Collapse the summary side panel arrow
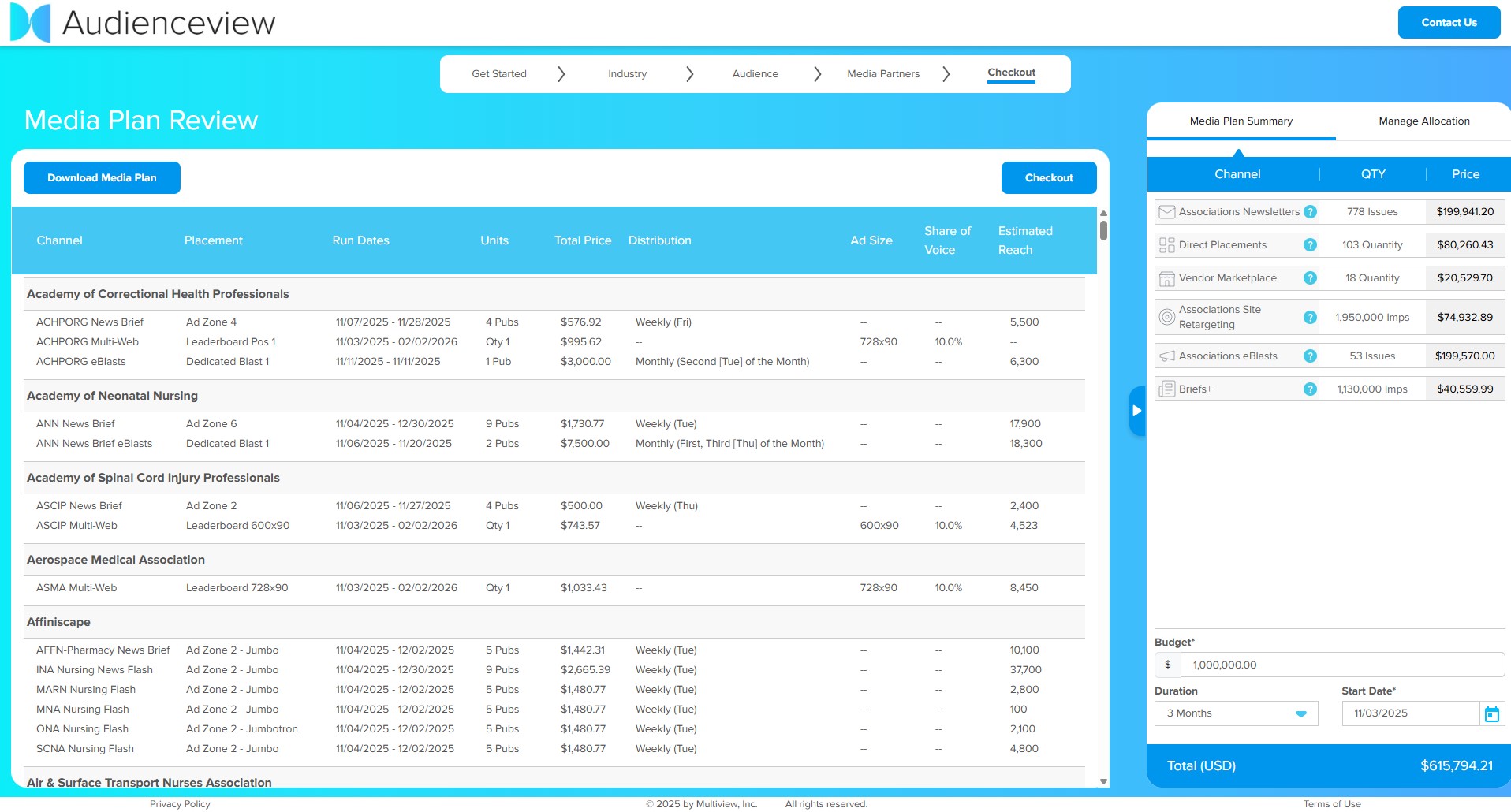This screenshot has height=812, width=1511. pyautogui.click(x=1136, y=411)
